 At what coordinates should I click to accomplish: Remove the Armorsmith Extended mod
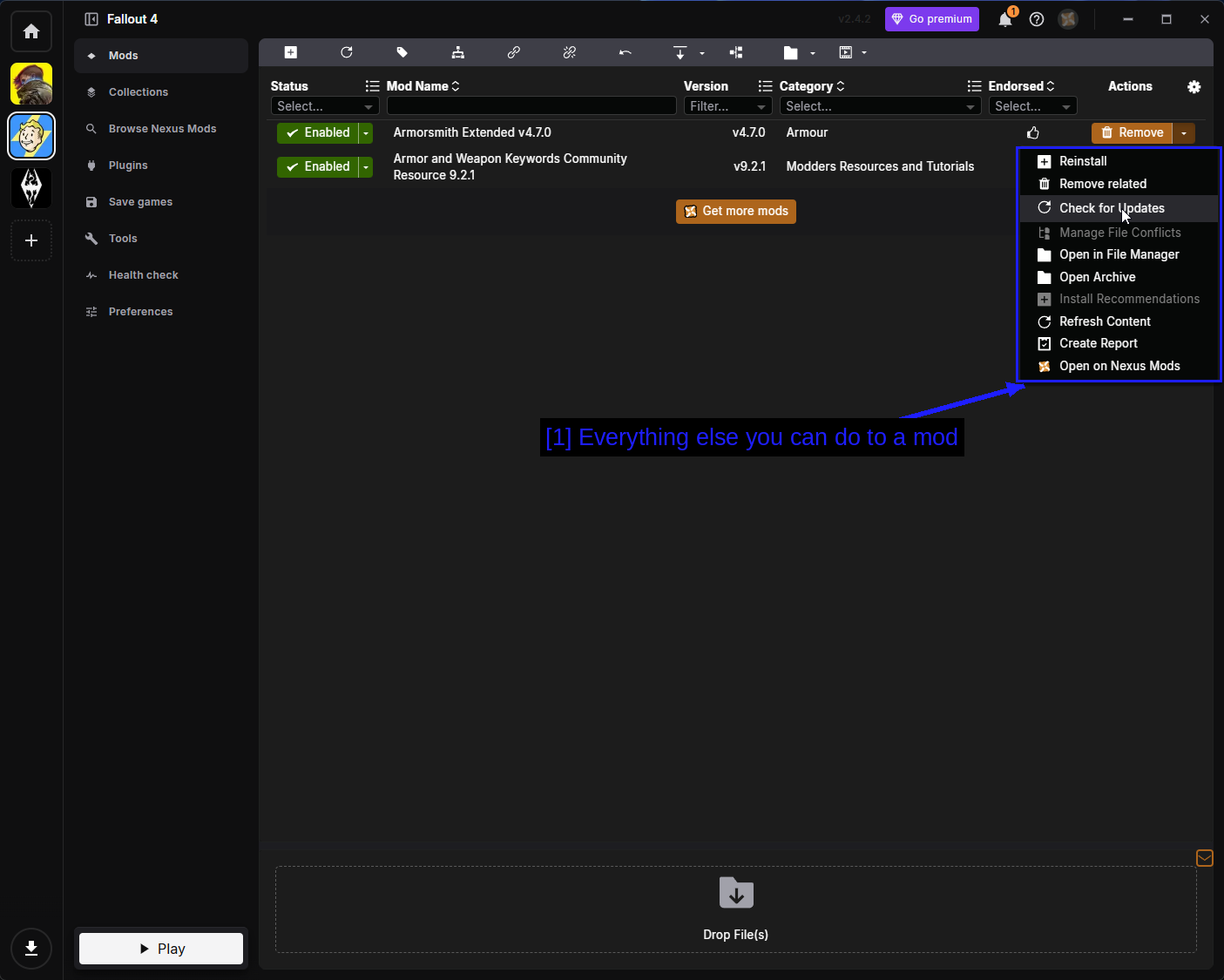pyautogui.click(x=1133, y=132)
